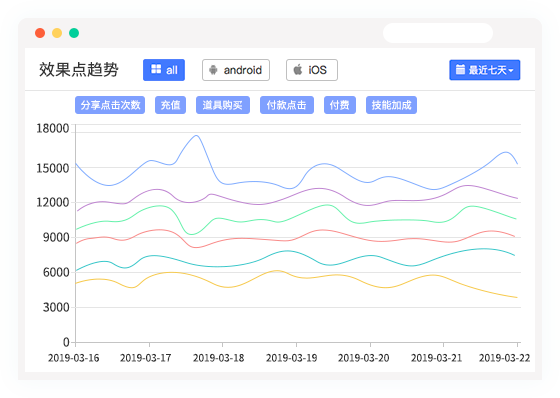Click the 3000 y-axis label
The image size is (560, 398).
pos(56,307)
